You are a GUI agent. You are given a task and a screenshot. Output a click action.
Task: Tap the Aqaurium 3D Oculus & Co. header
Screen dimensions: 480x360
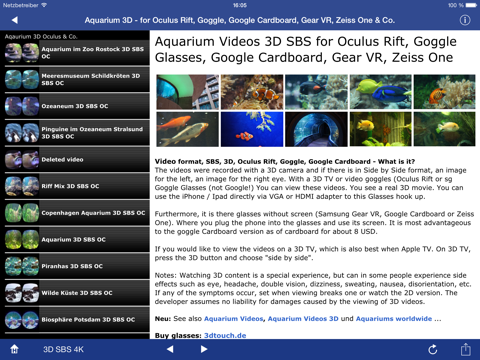pos(41,36)
